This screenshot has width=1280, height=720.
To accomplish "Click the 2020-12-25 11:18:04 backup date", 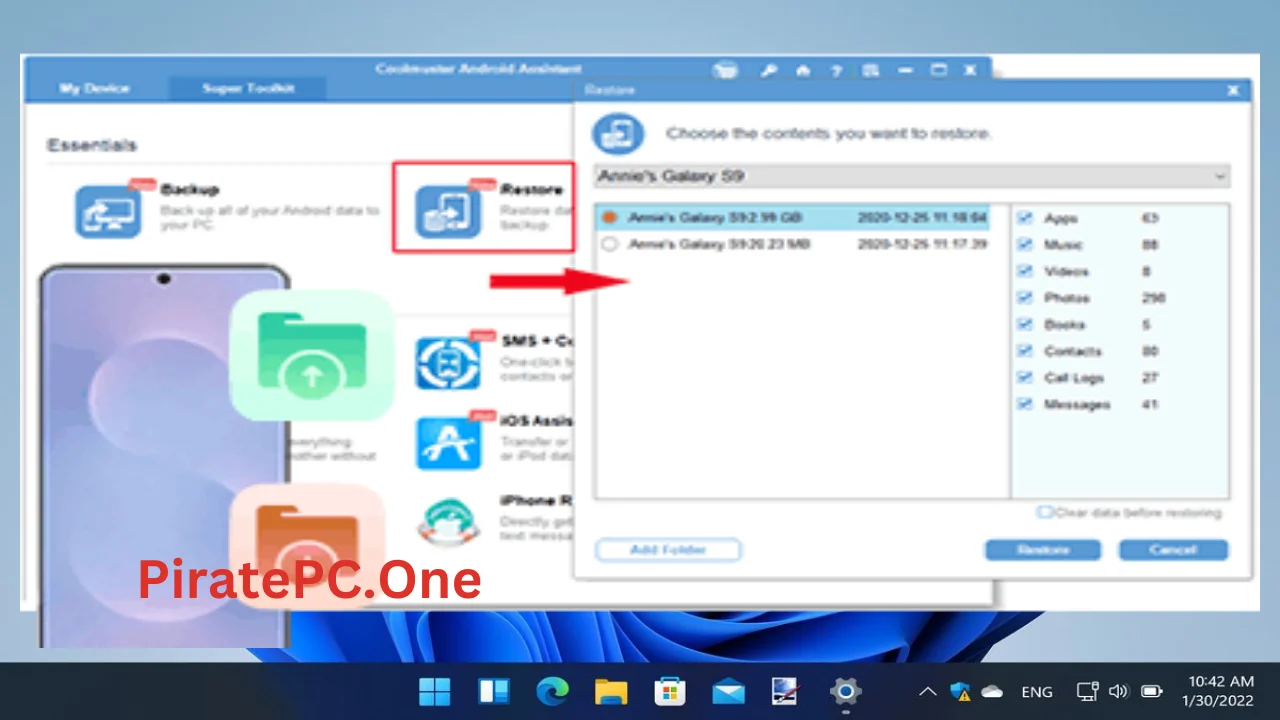I will (922, 217).
